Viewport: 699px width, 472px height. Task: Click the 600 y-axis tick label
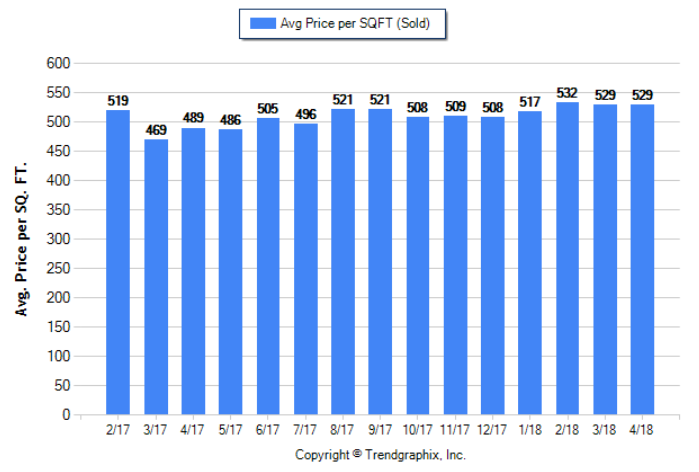coord(59,63)
